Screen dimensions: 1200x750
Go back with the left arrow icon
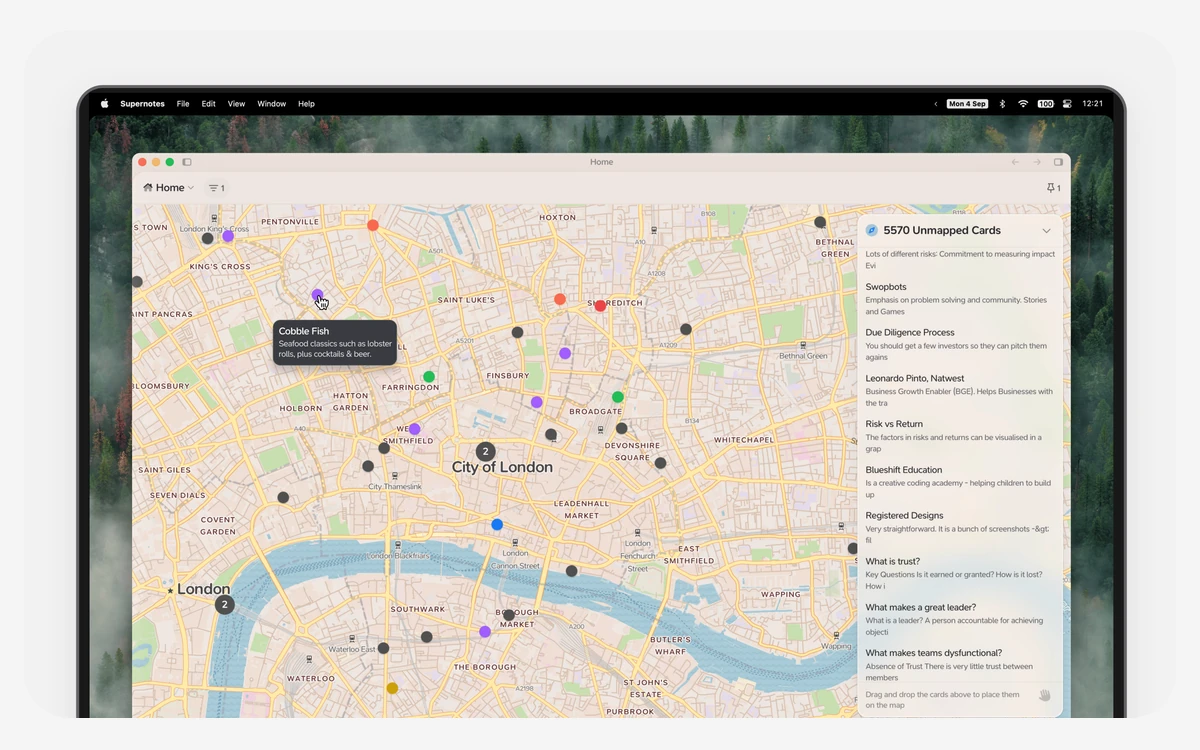[1015, 162]
